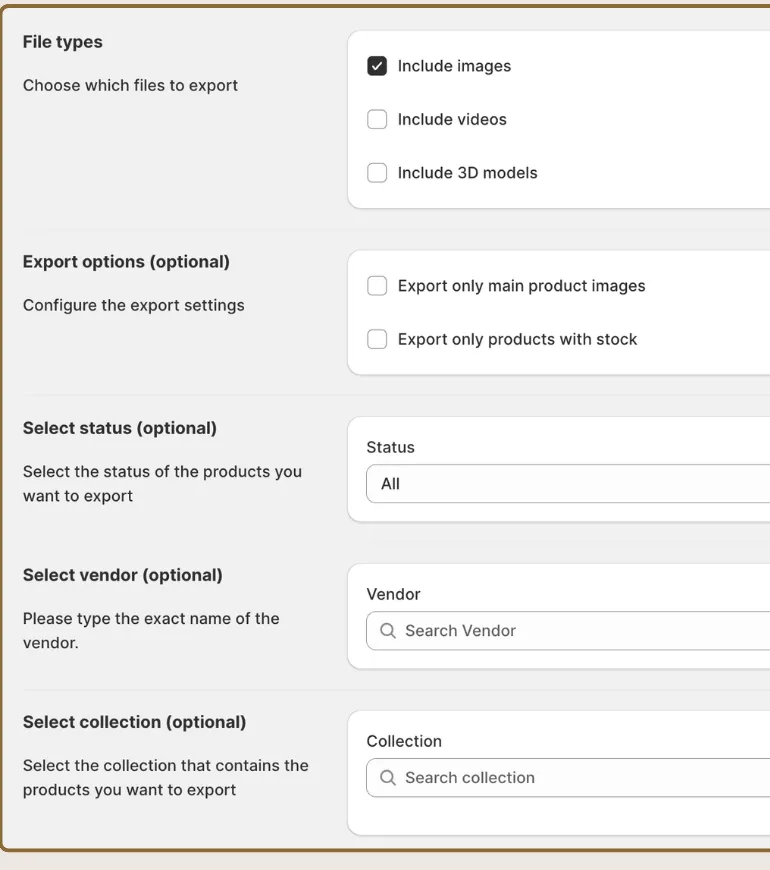Click the Select status (optional) heading
This screenshot has width=770, height=870.
[120, 428]
